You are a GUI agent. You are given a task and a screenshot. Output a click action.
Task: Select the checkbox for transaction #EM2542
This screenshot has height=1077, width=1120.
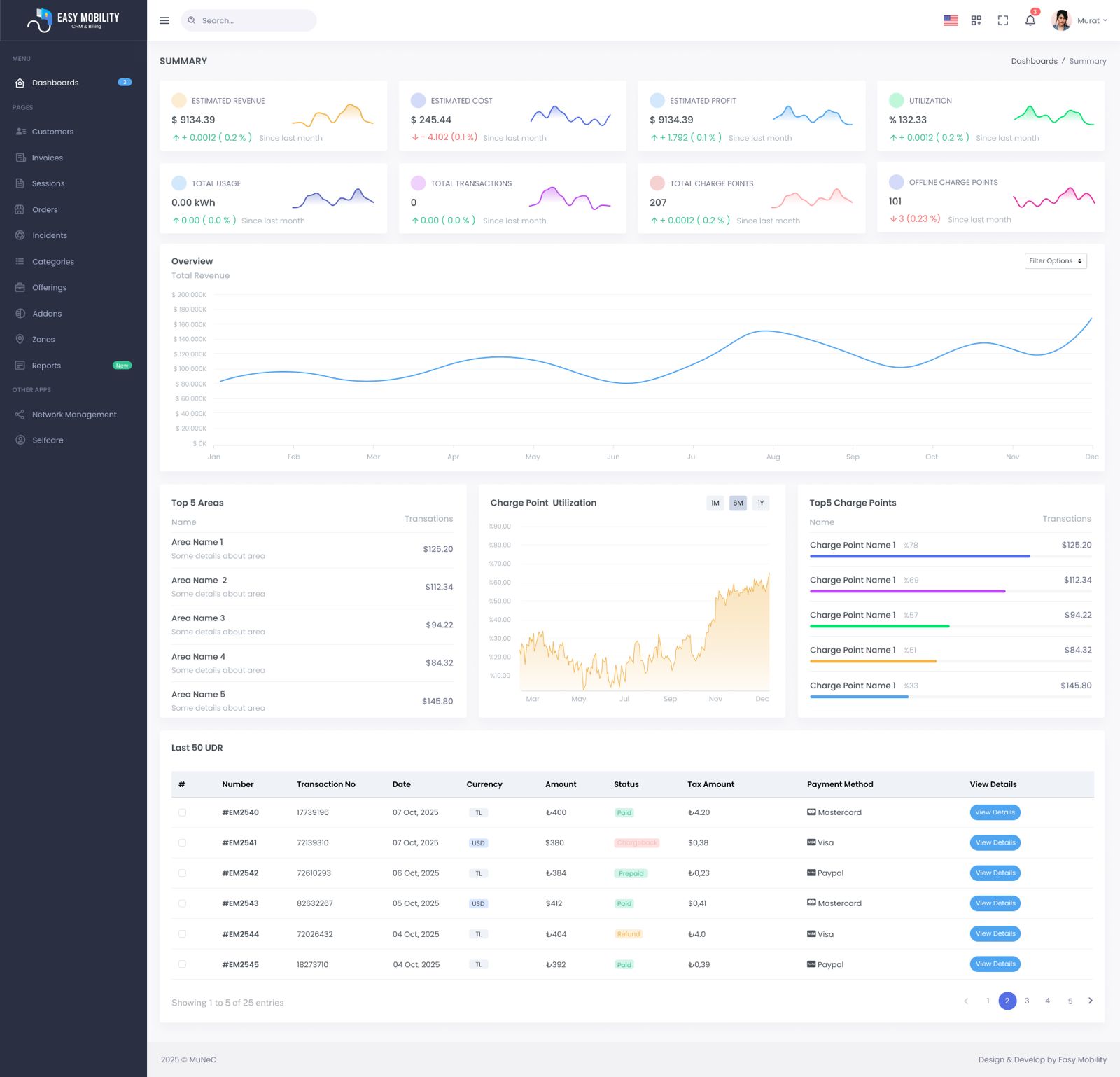[x=182, y=873]
